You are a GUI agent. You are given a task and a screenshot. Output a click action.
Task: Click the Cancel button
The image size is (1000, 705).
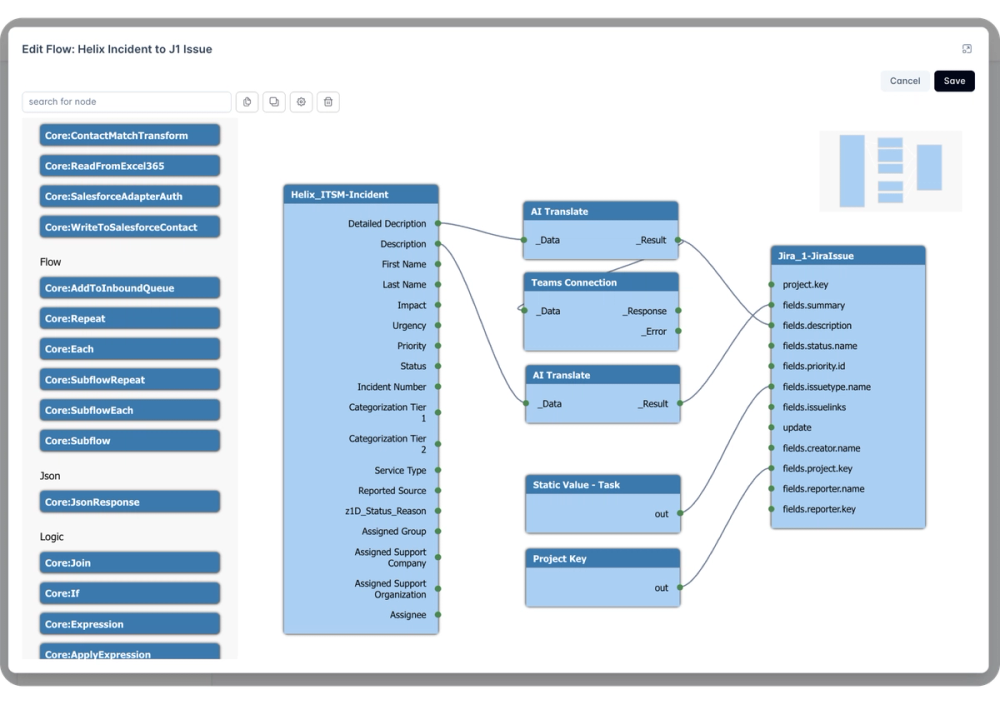pyautogui.click(x=905, y=81)
